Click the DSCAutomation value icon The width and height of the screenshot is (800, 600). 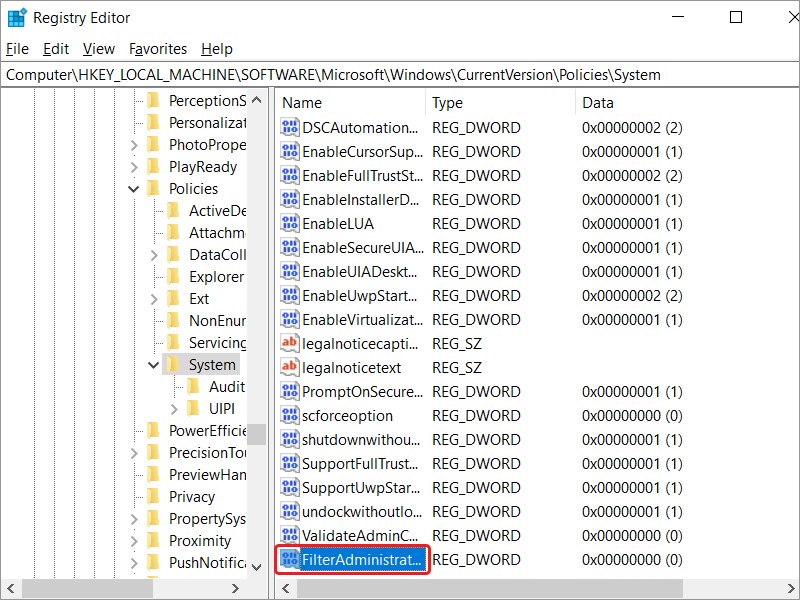click(290, 127)
